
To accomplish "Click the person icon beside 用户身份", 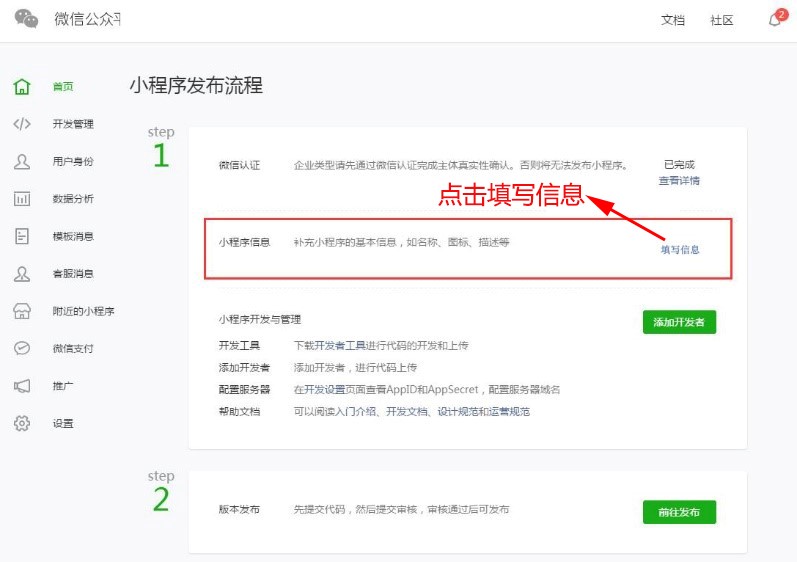I will coord(22,162).
